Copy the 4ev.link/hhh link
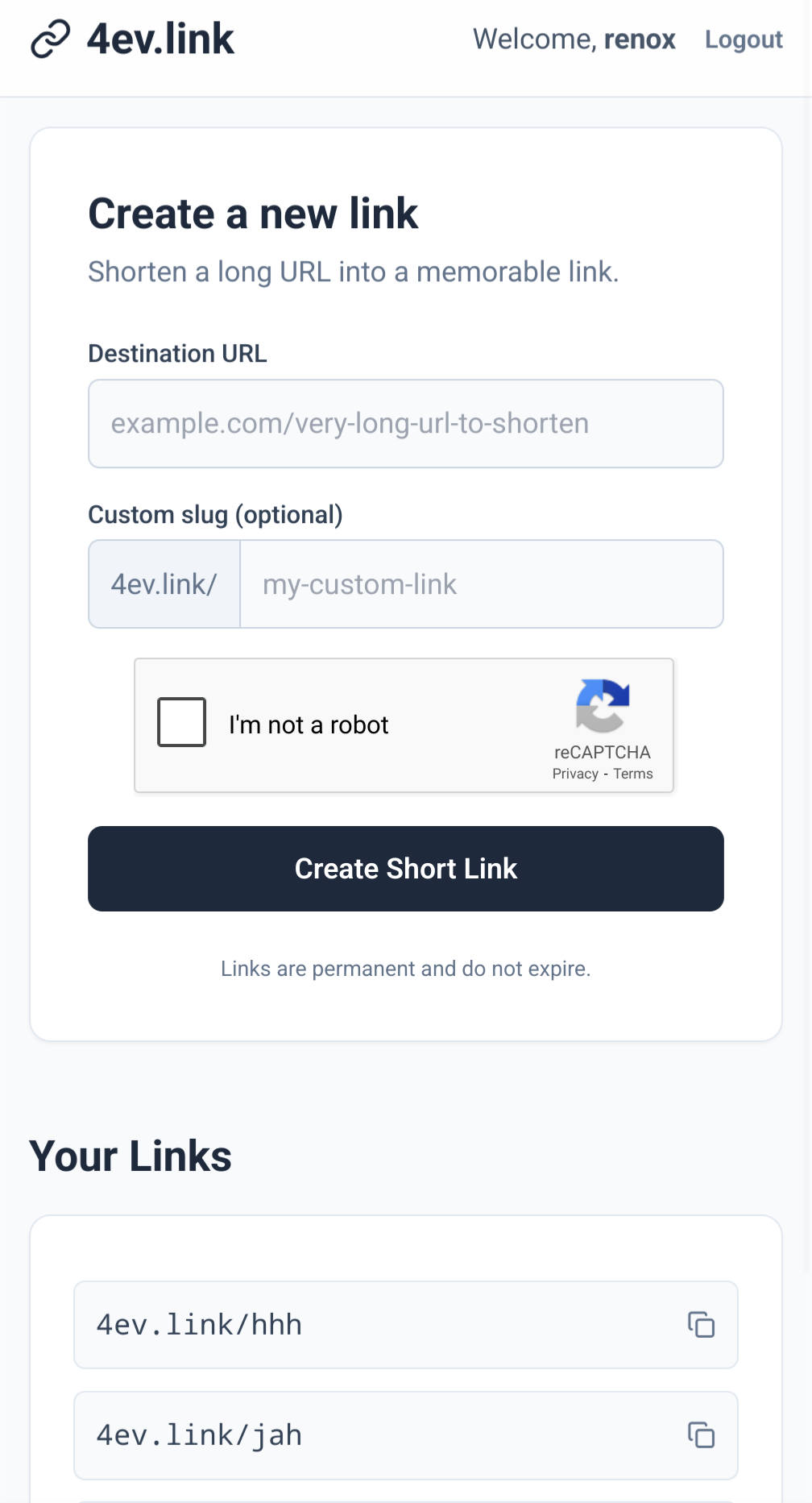Screen dimensions: 812x1503 tap(701, 1325)
